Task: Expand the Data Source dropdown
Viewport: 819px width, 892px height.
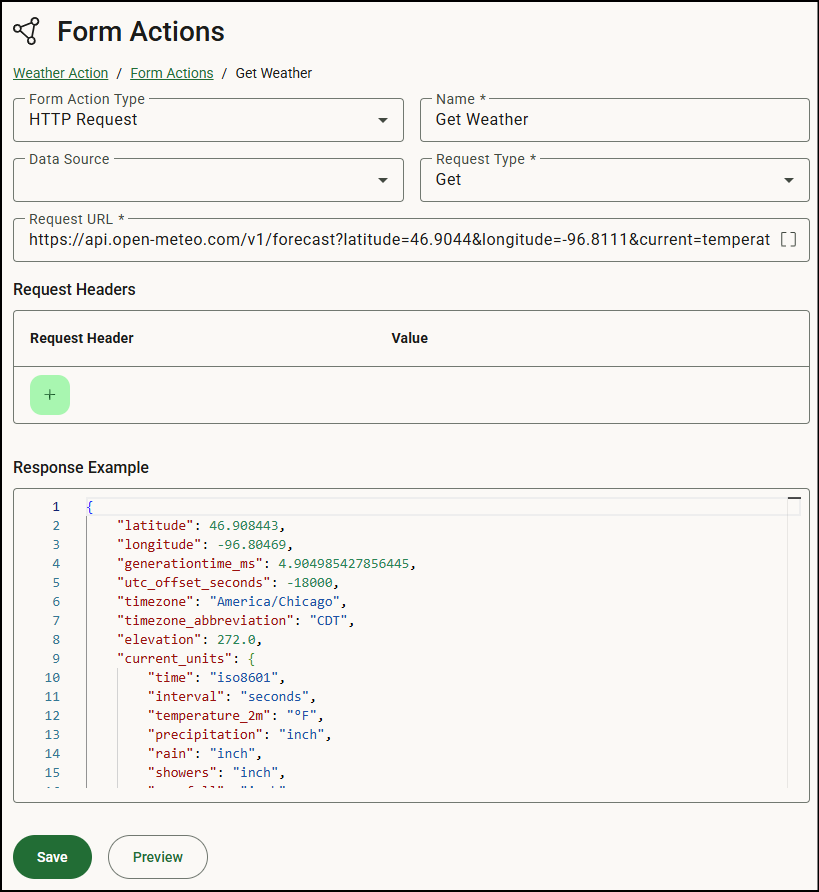Action: pyautogui.click(x=208, y=180)
